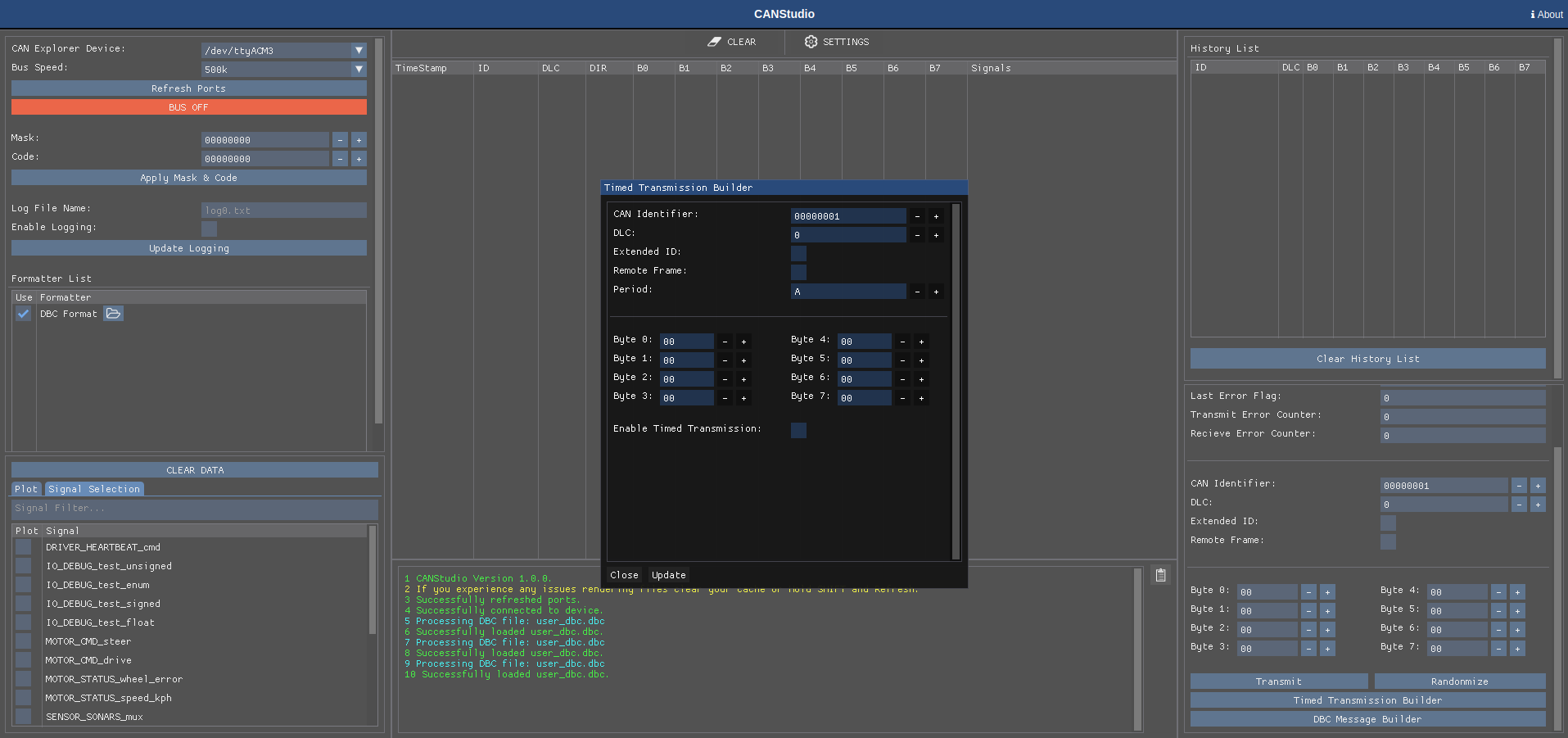Select the Signal Selection tab

94,489
